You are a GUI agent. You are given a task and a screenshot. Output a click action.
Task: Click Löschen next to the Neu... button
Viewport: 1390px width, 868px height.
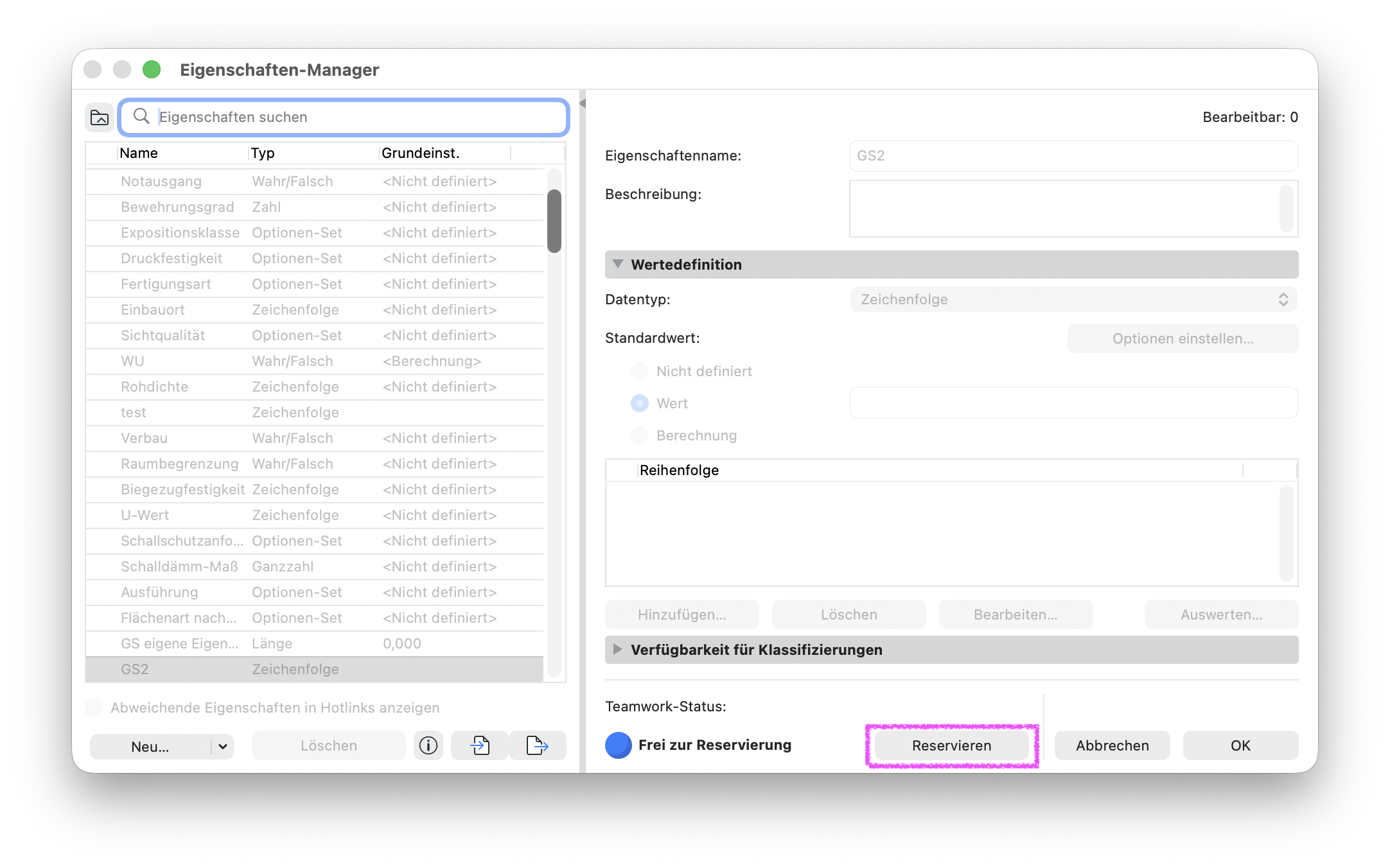click(329, 745)
